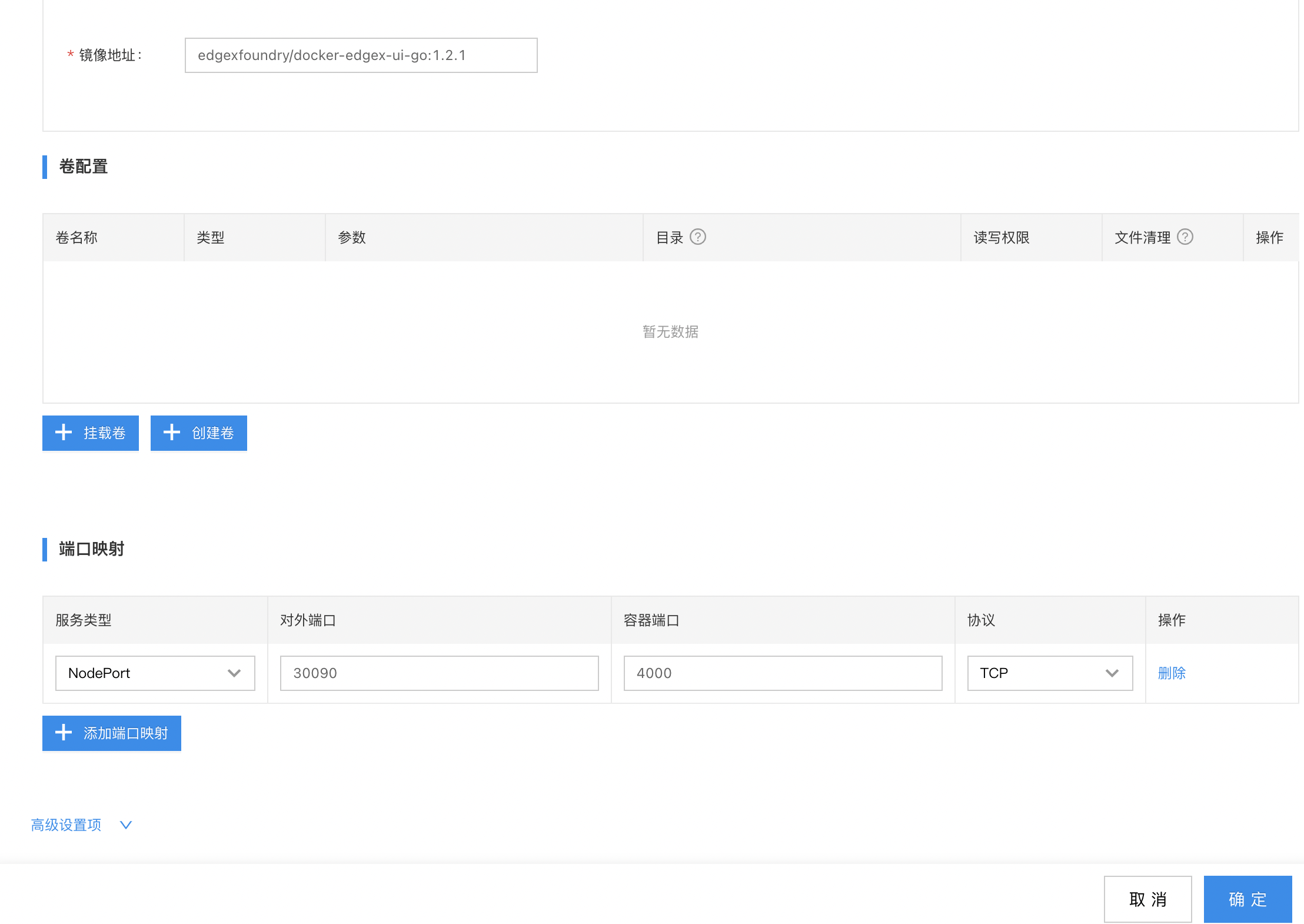Open the NodePort service type dropdown

pyautogui.click(x=155, y=673)
